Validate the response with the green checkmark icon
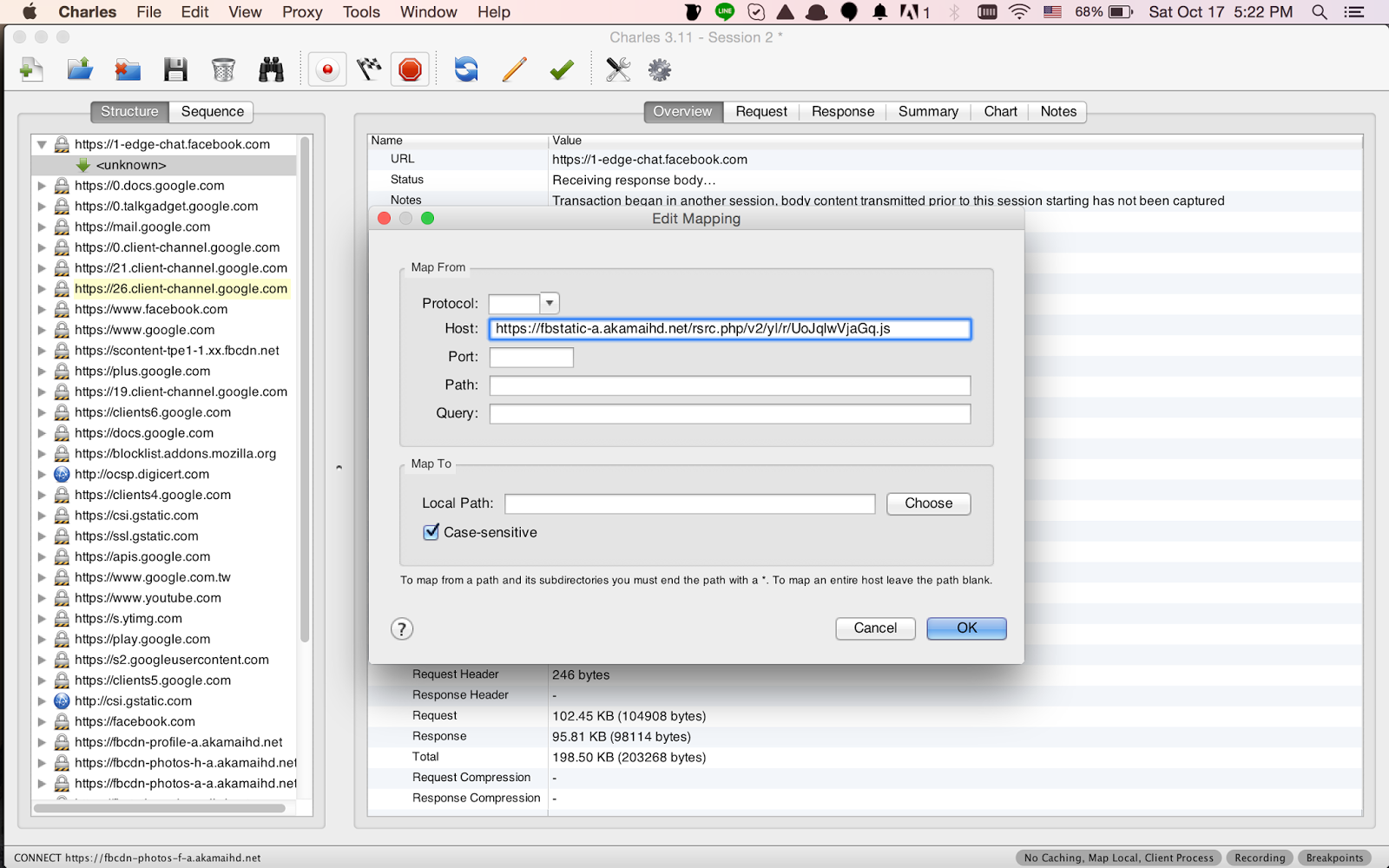 [x=562, y=69]
